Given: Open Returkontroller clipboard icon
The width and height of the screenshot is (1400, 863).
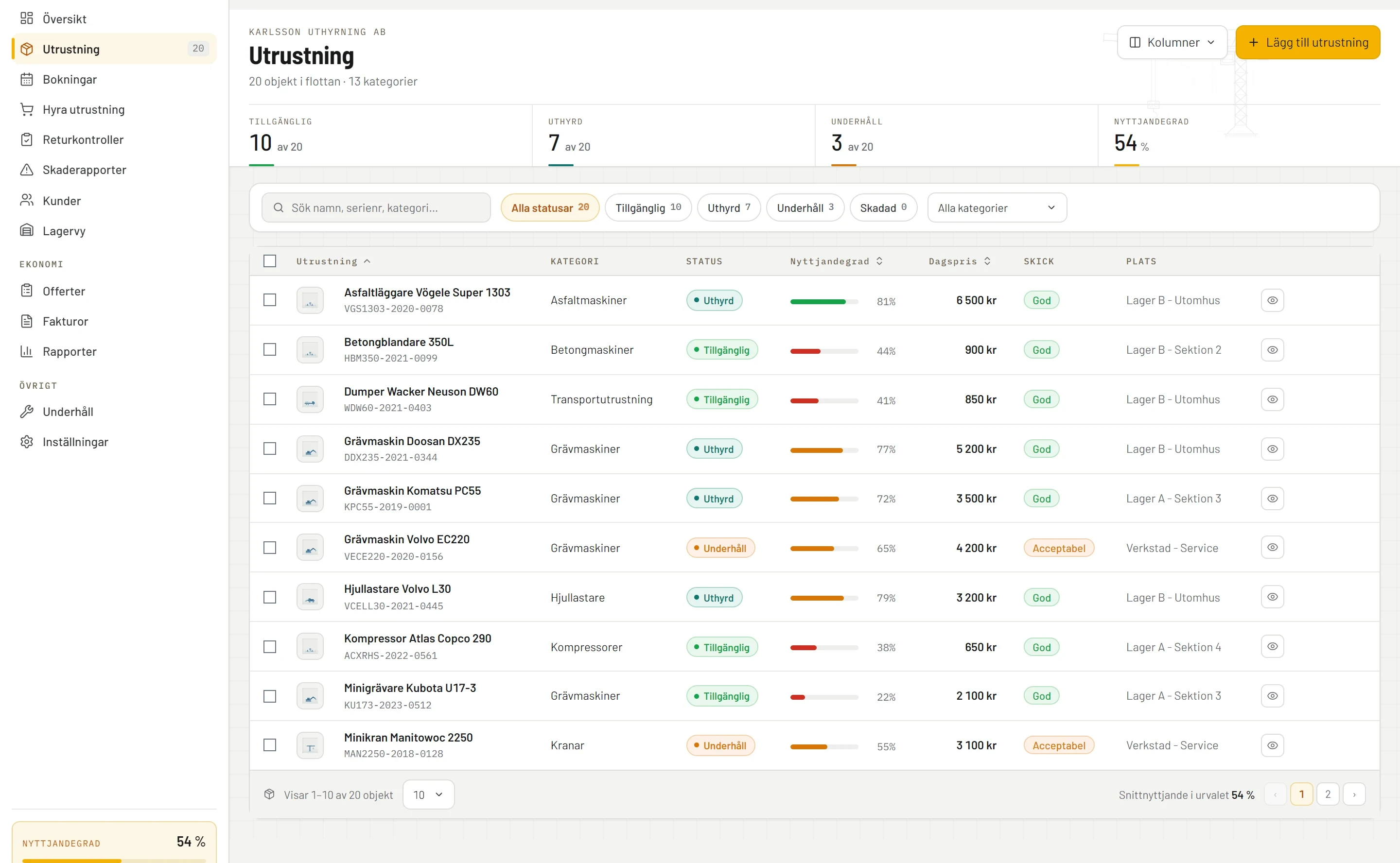Looking at the screenshot, I should (x=27, y=140).
